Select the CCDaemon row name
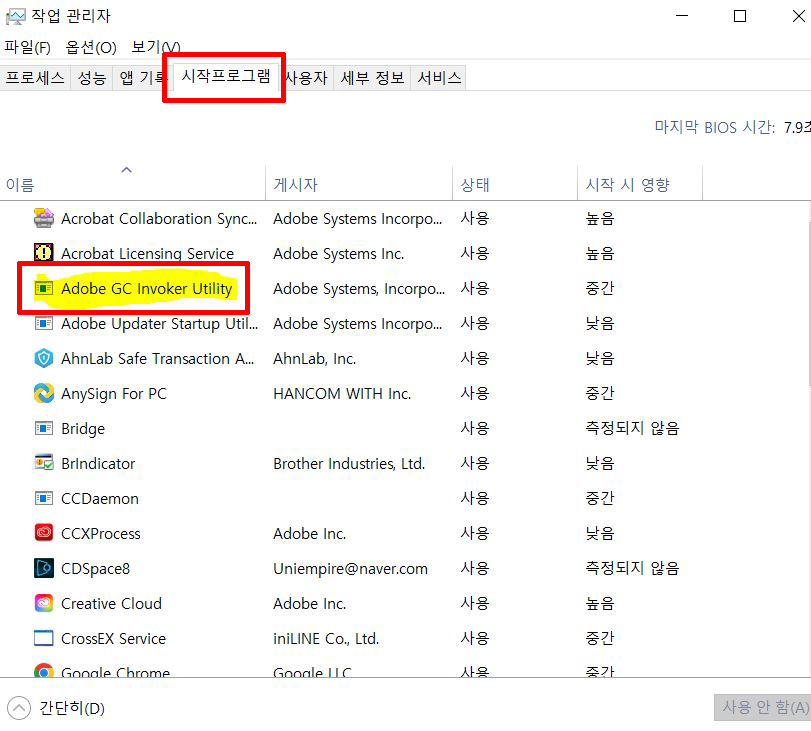Screen dimensions: 811x731 click(x=100, y=499)
